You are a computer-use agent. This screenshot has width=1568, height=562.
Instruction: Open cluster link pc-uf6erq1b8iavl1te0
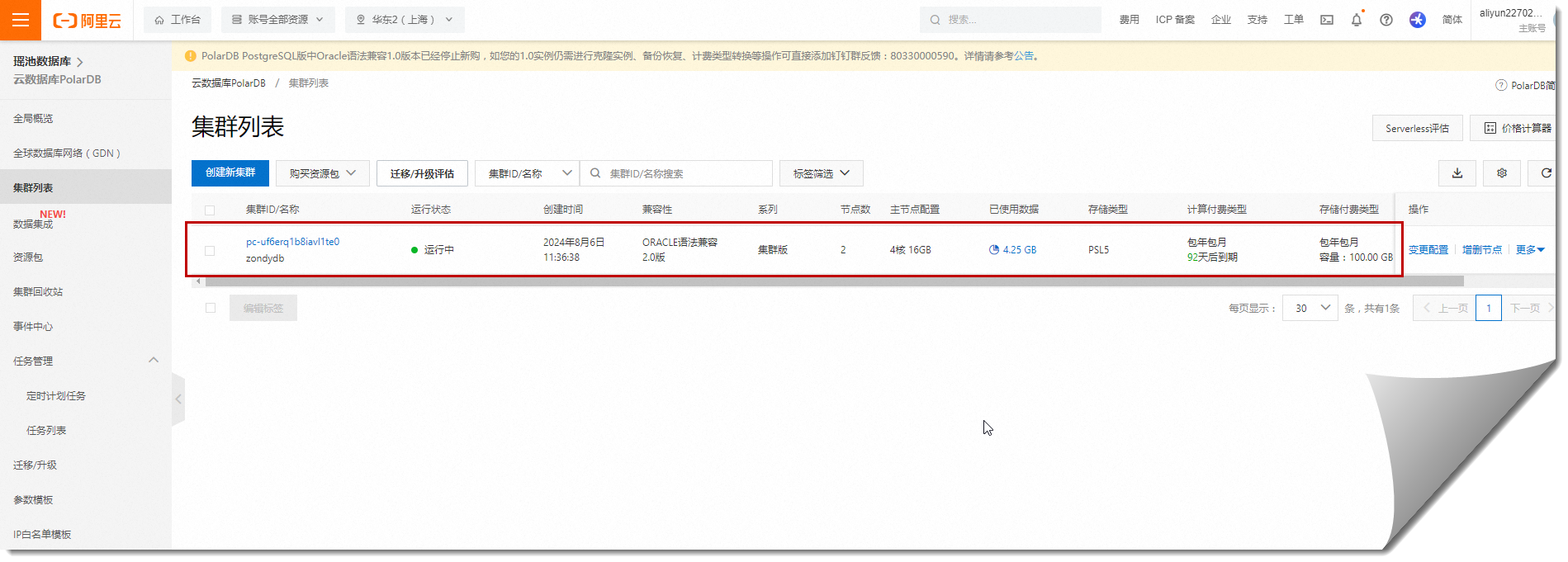point(292,242)
